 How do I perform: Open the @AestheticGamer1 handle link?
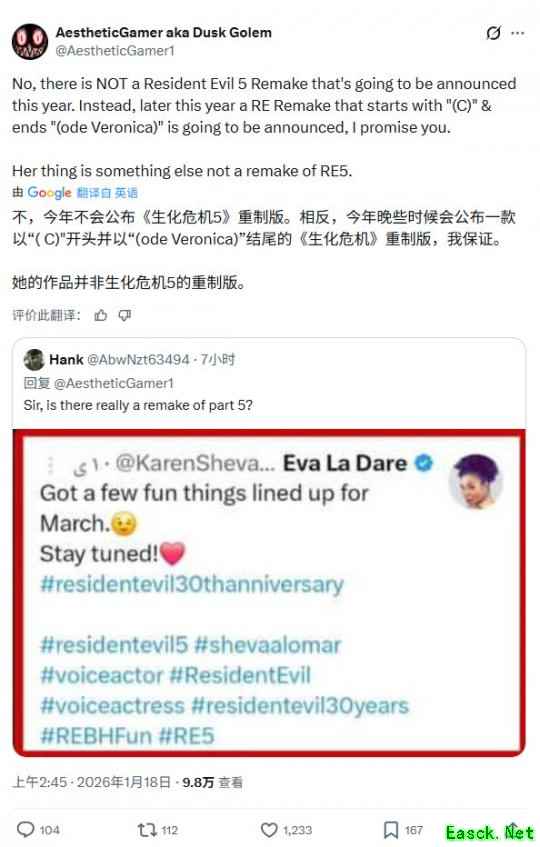115,51
